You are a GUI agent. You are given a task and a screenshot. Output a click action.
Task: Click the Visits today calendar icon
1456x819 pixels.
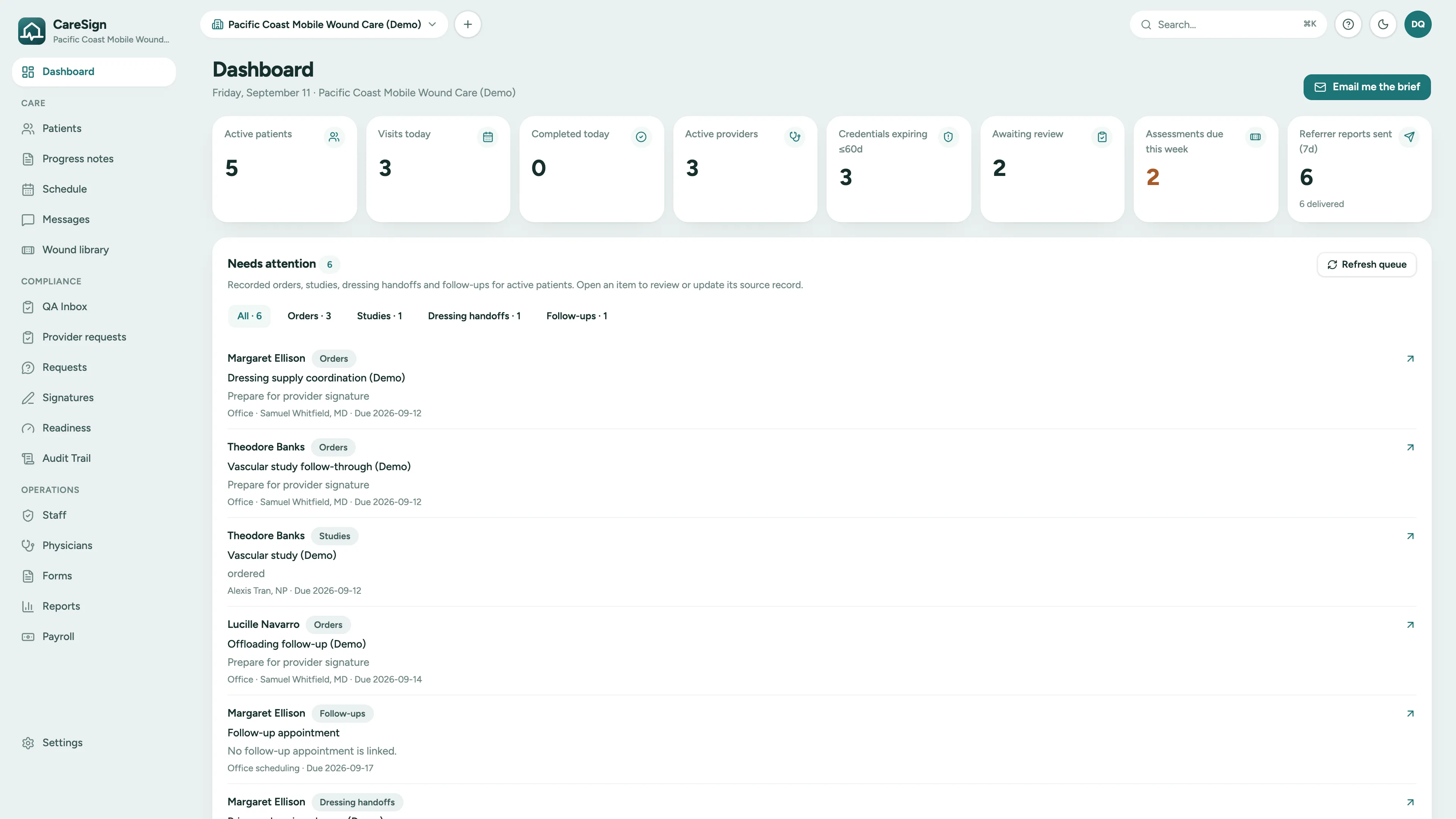(x=488, y=137)
